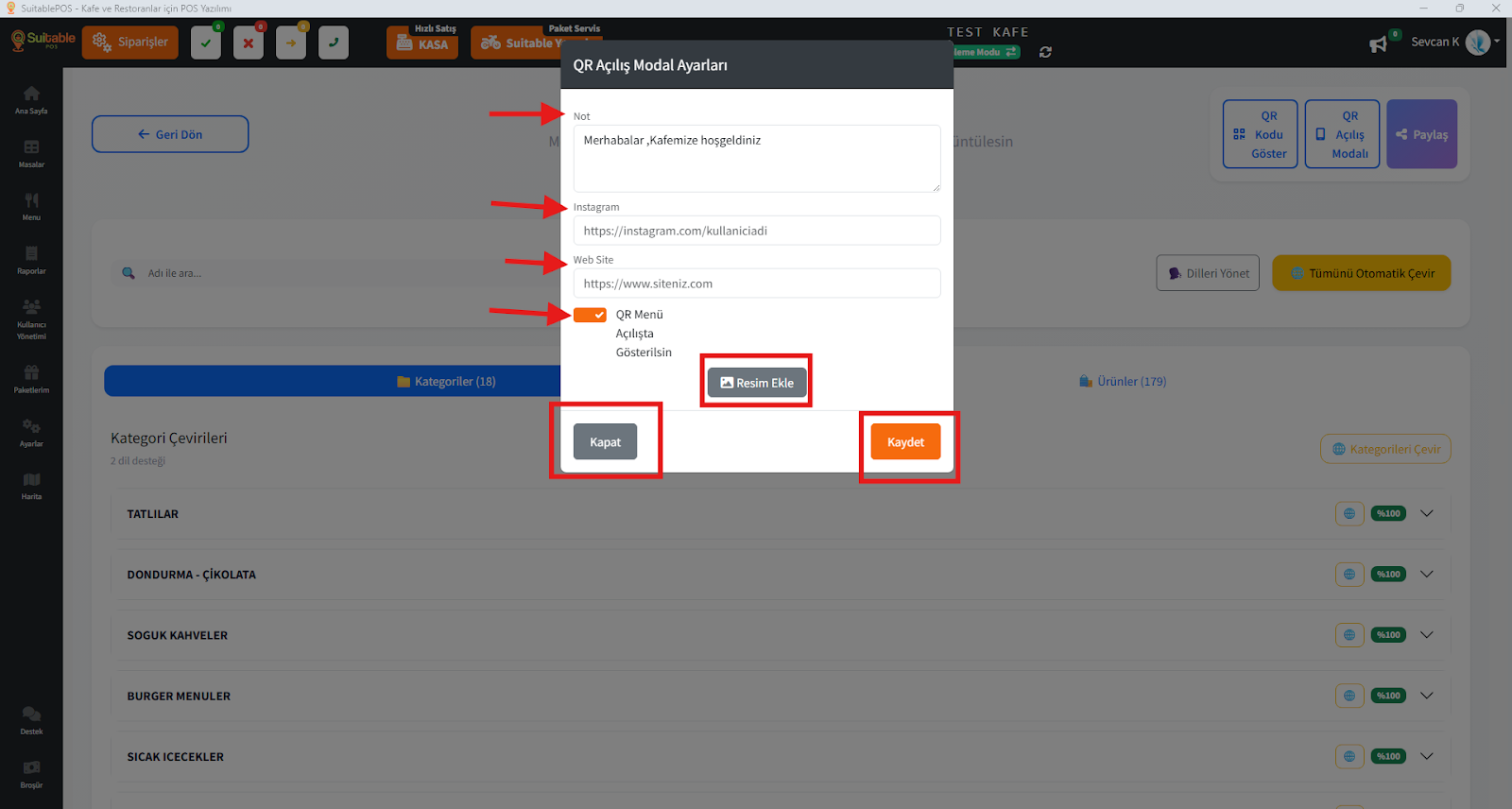
Task: Expand the BURGER MENULER category row
Action: pos(1427,696)
